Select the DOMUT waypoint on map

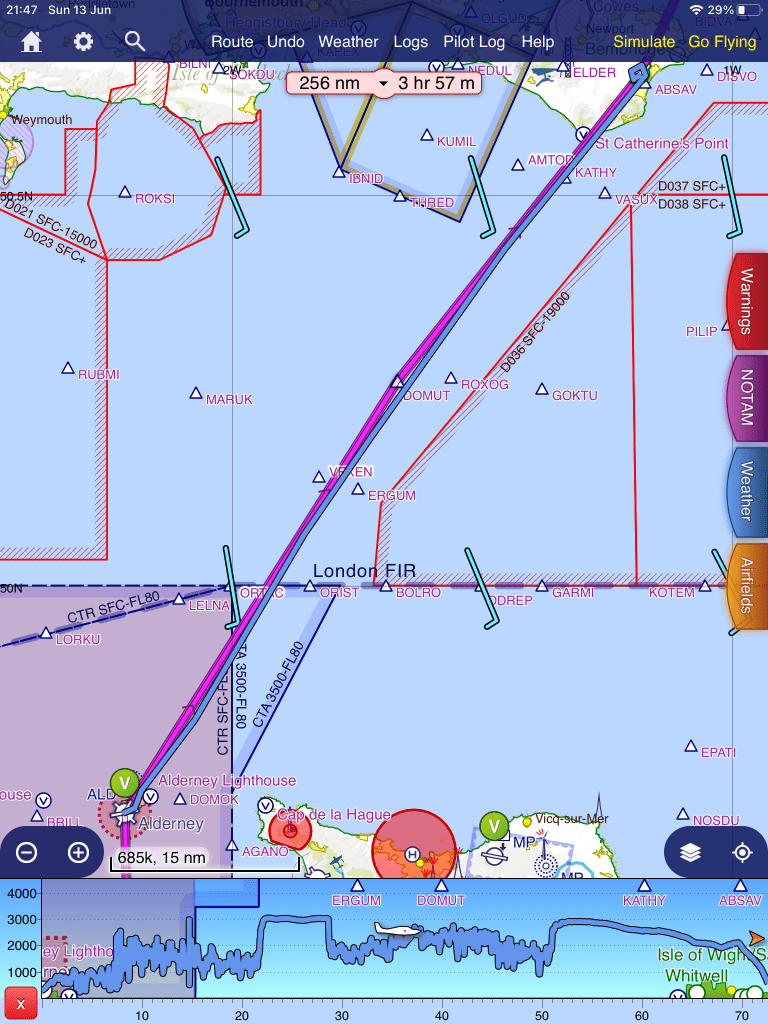(397, 381)
